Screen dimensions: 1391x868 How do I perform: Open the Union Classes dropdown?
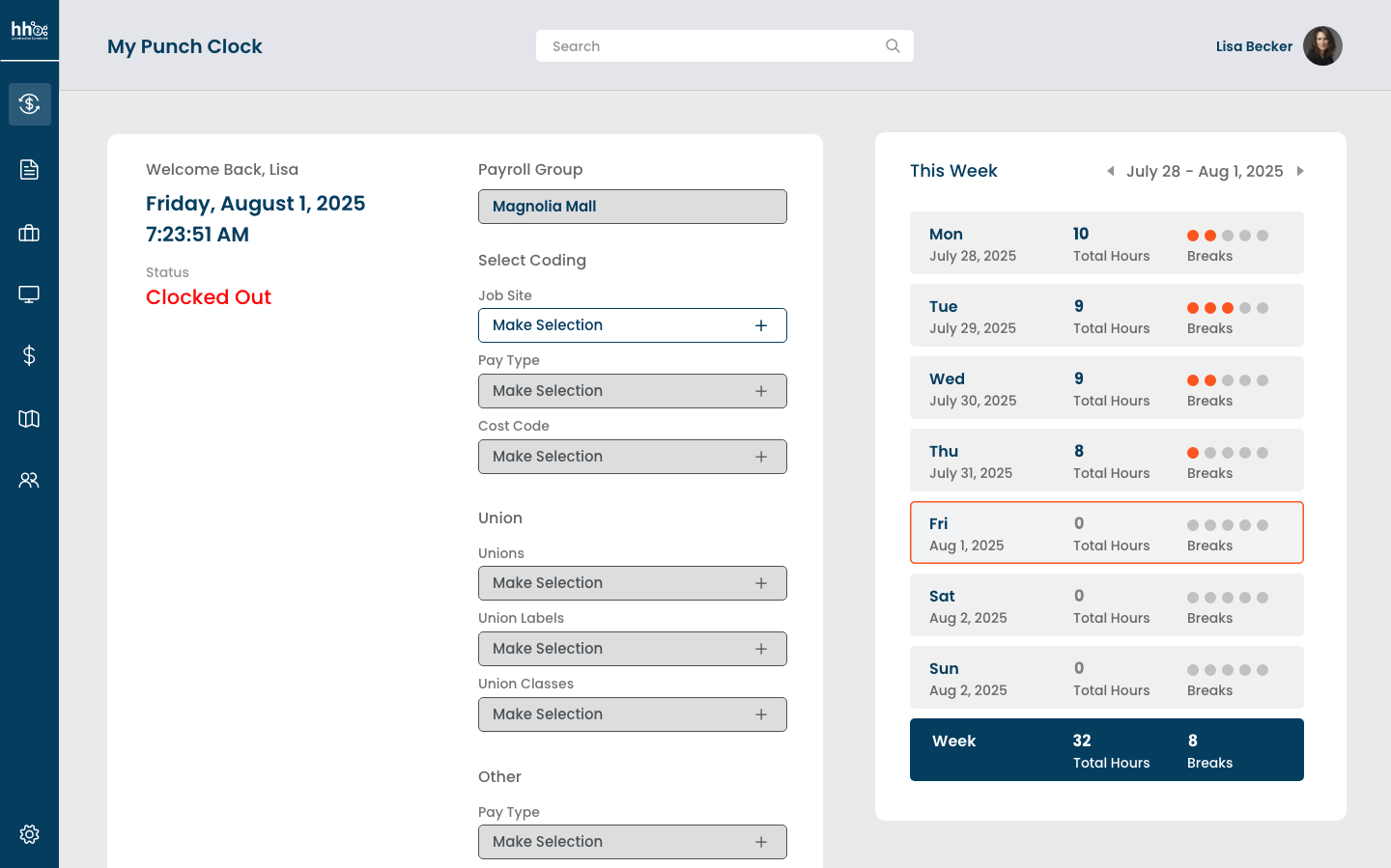click(632, 714)
